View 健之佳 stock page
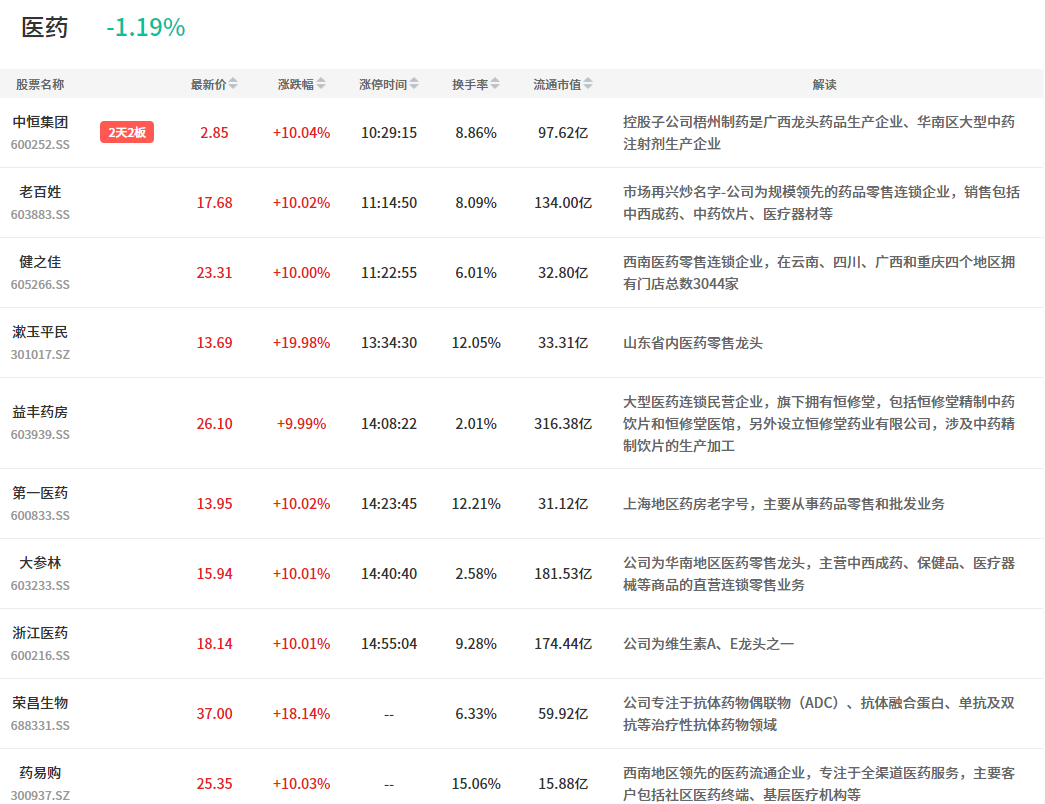Image resolution: width=1045 pixels, height=804 pixels. 40,262
